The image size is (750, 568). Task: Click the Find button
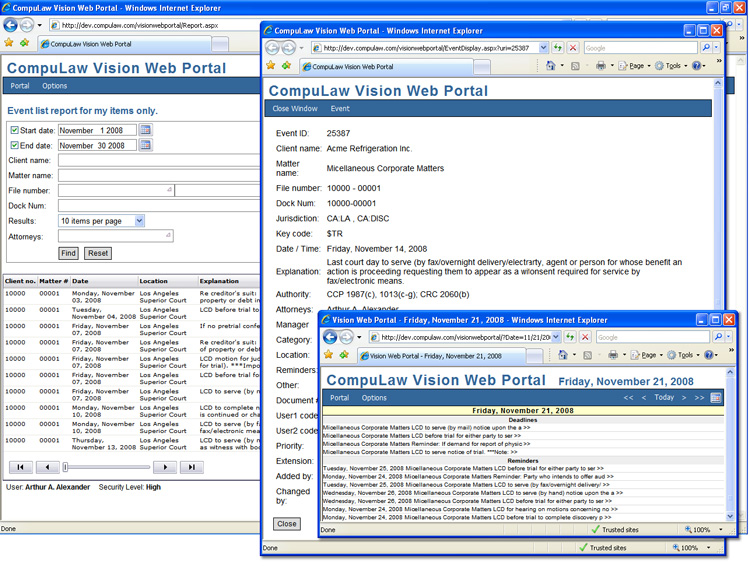click(68, 254)
